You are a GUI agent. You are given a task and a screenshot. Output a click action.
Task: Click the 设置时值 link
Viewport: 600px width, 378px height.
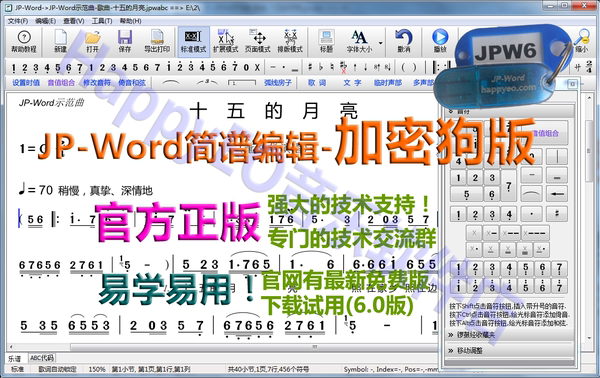pos(26,82)
